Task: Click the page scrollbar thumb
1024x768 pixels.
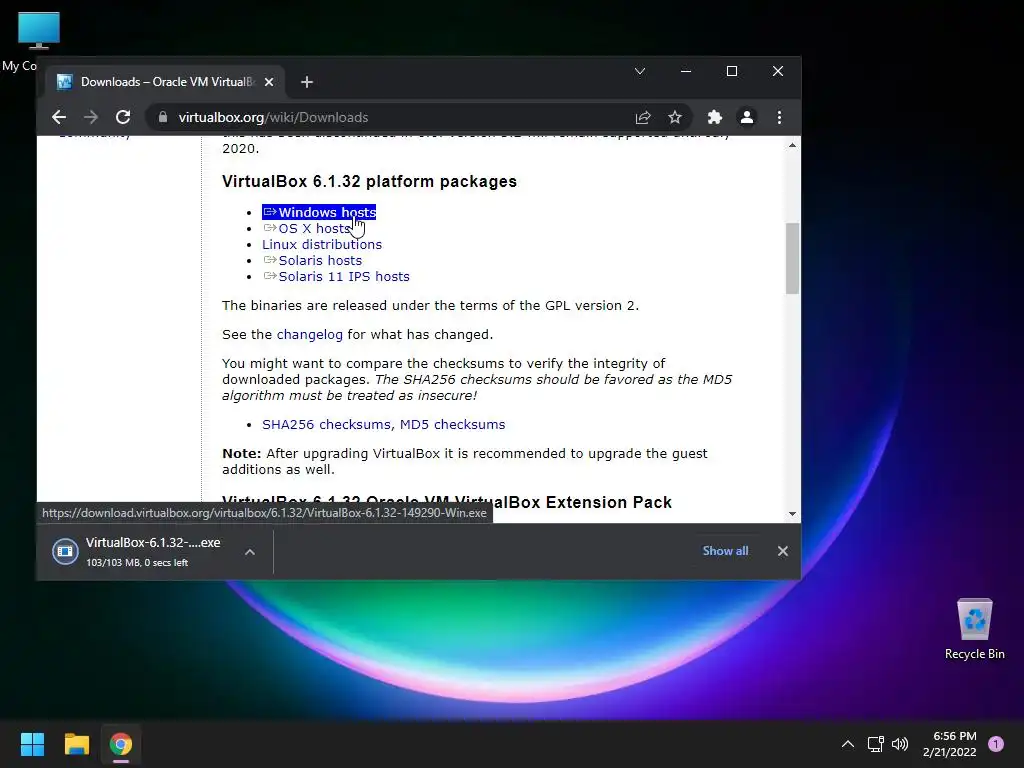Action: [x=792, y=259]
